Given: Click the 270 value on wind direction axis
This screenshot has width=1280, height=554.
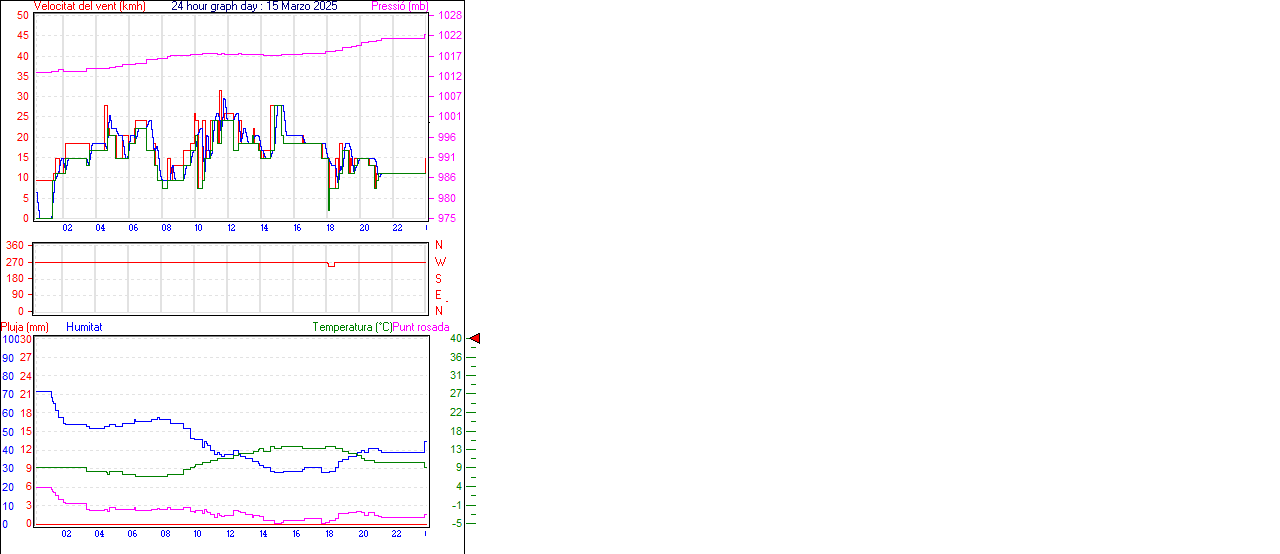Looking at the screenshot, I should (15, 262).
